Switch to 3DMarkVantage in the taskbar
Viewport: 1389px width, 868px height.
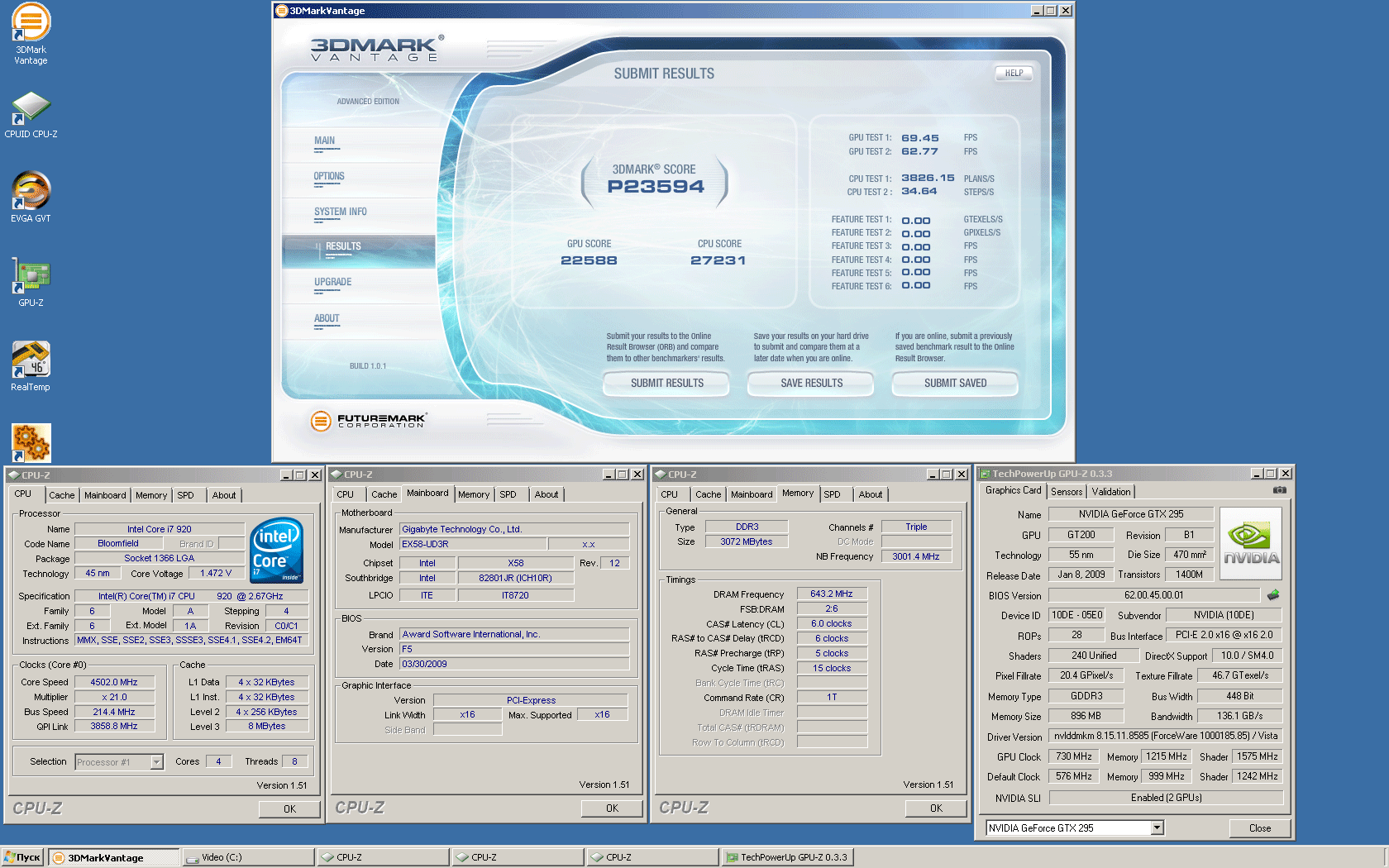tap(113, 857)
